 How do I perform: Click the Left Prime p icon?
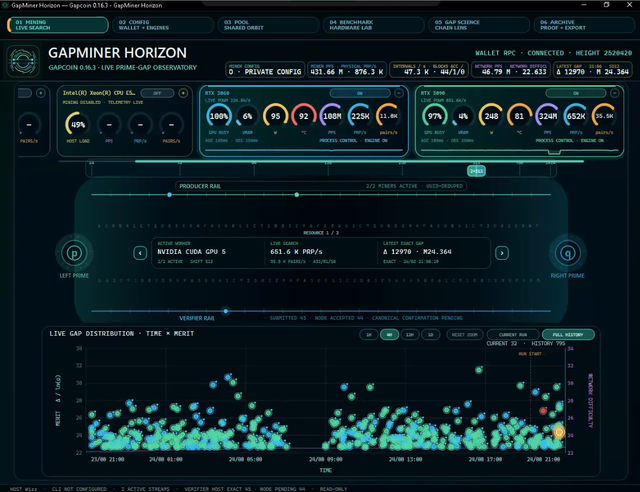pos(74,253)
